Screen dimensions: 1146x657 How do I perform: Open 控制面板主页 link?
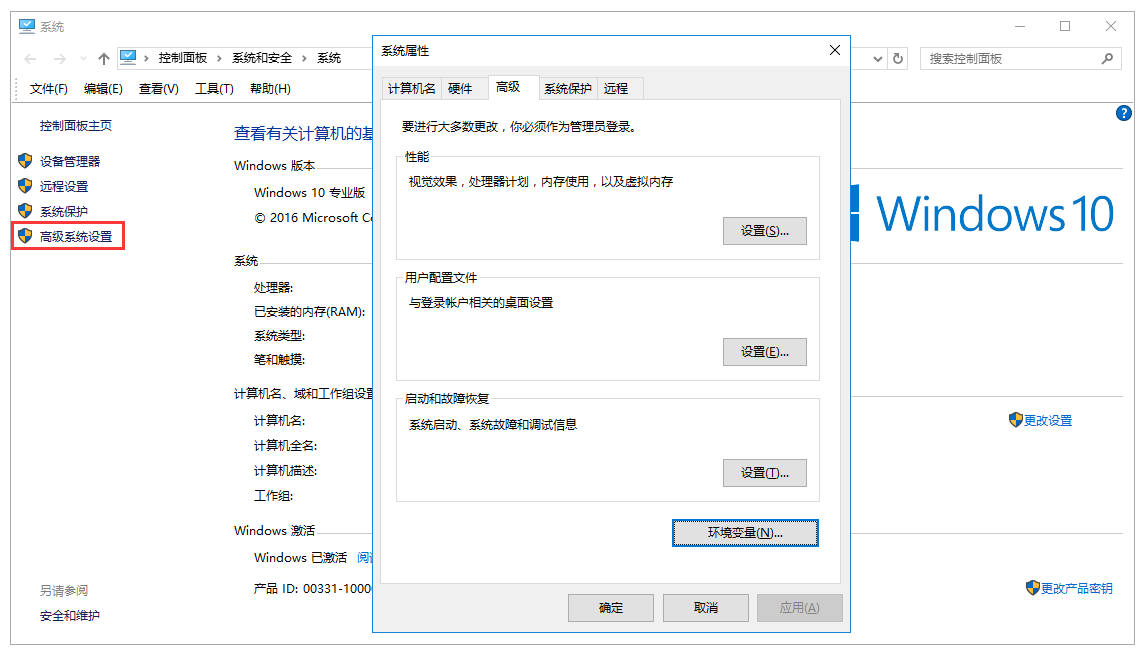(76, 126)
